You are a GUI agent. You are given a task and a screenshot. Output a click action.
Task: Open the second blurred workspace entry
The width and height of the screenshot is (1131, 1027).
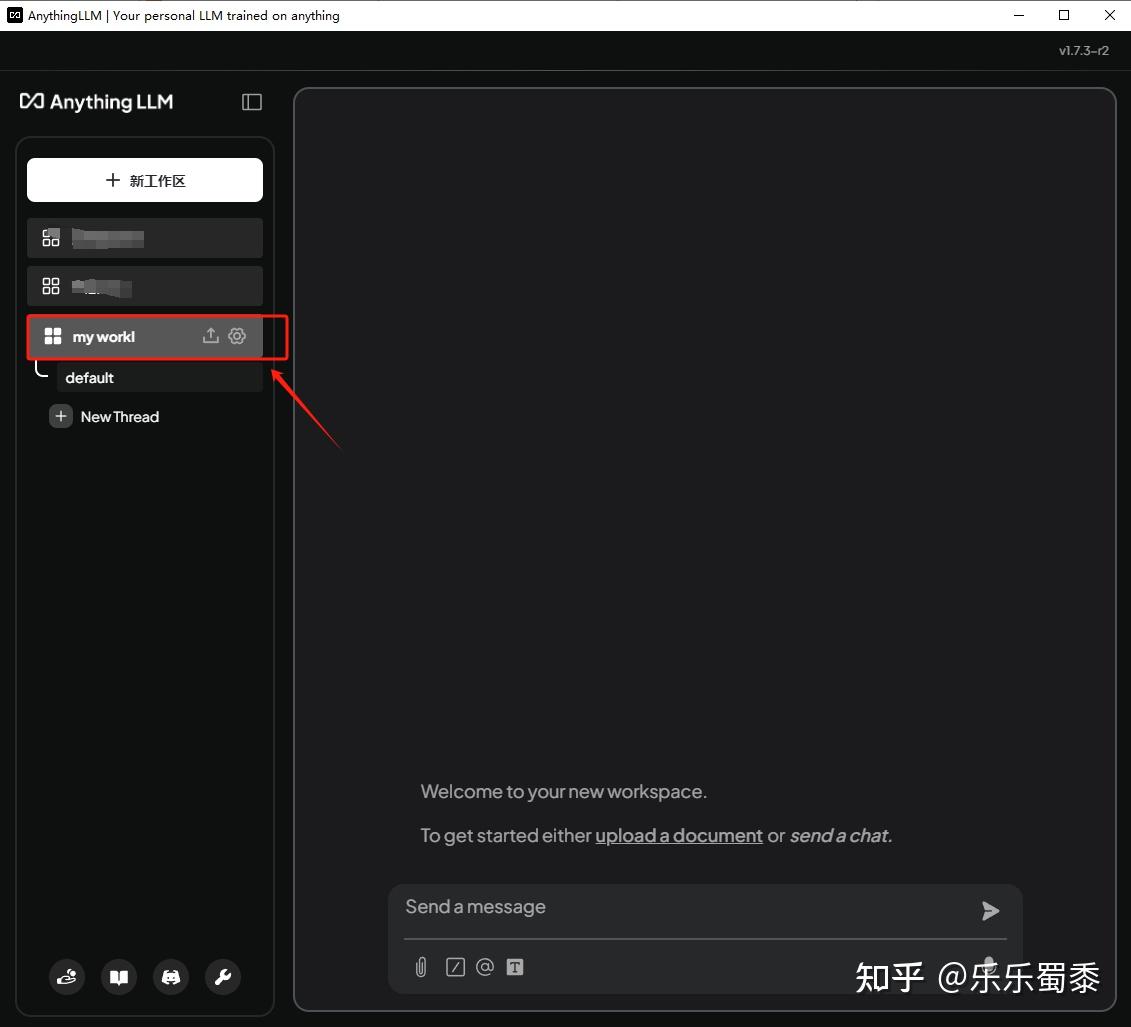(145, 286)
